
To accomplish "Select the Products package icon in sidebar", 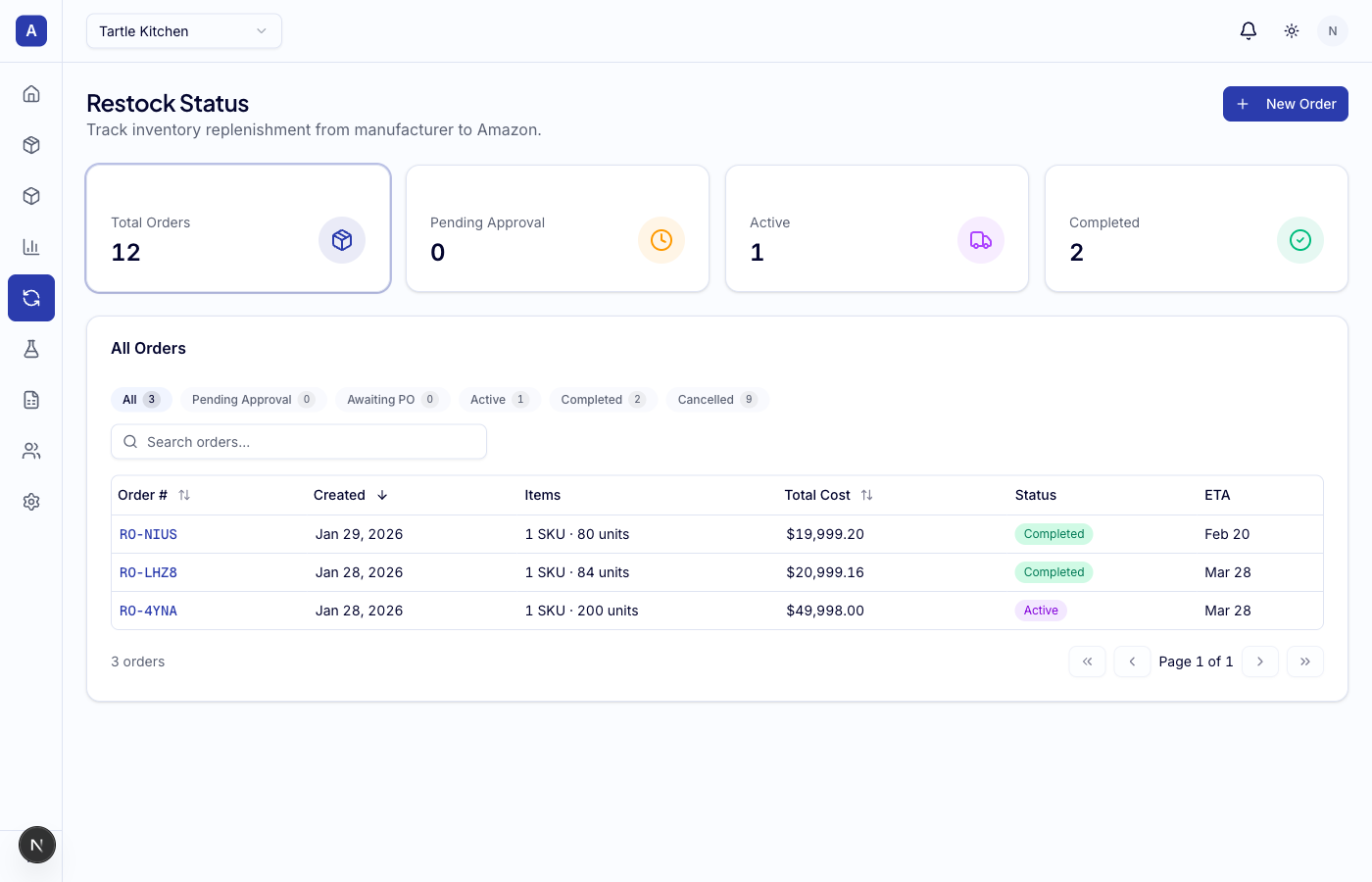I will tap(30, 145).
